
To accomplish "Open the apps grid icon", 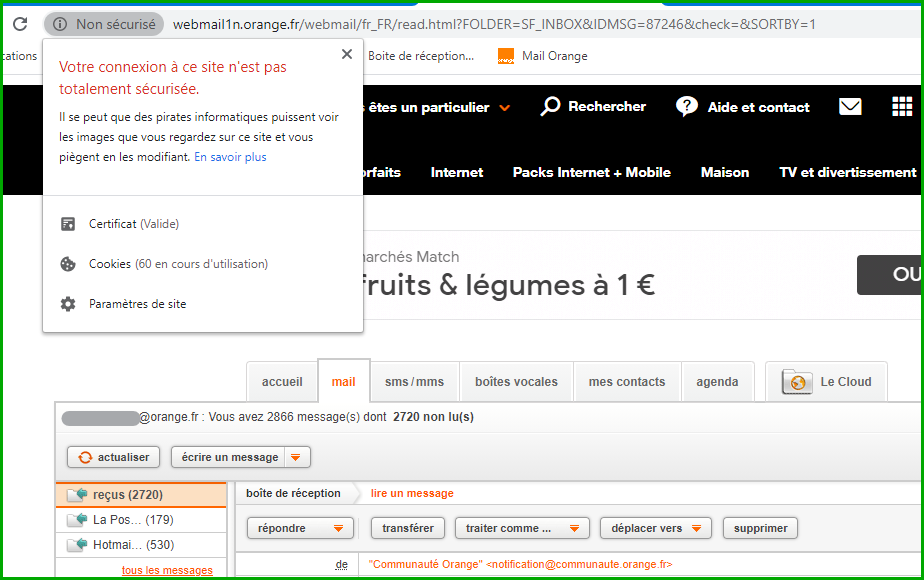I will [902, 107].
